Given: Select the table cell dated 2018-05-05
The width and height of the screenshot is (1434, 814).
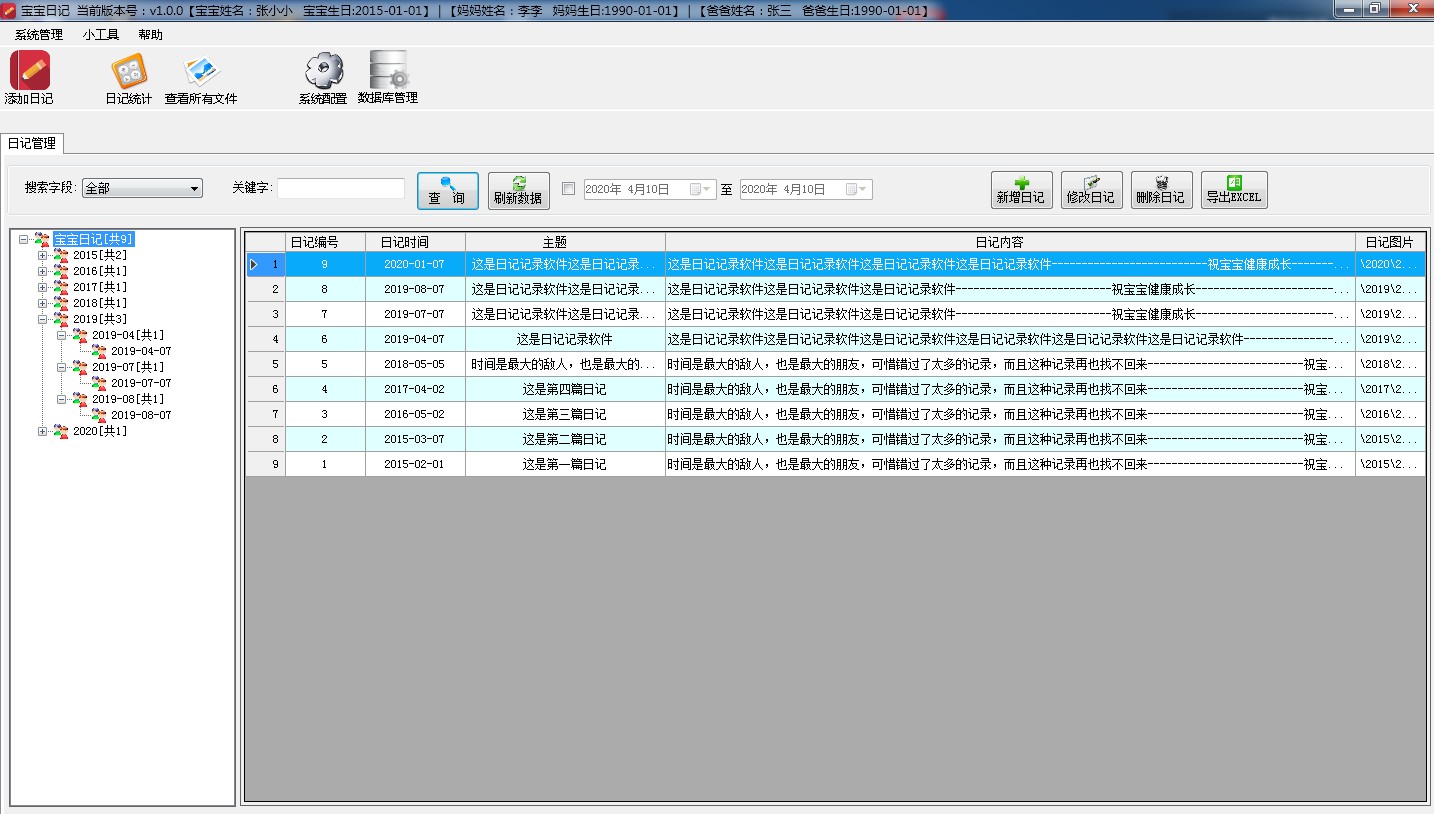Looking at the screenshot, I should click(415, 364).
